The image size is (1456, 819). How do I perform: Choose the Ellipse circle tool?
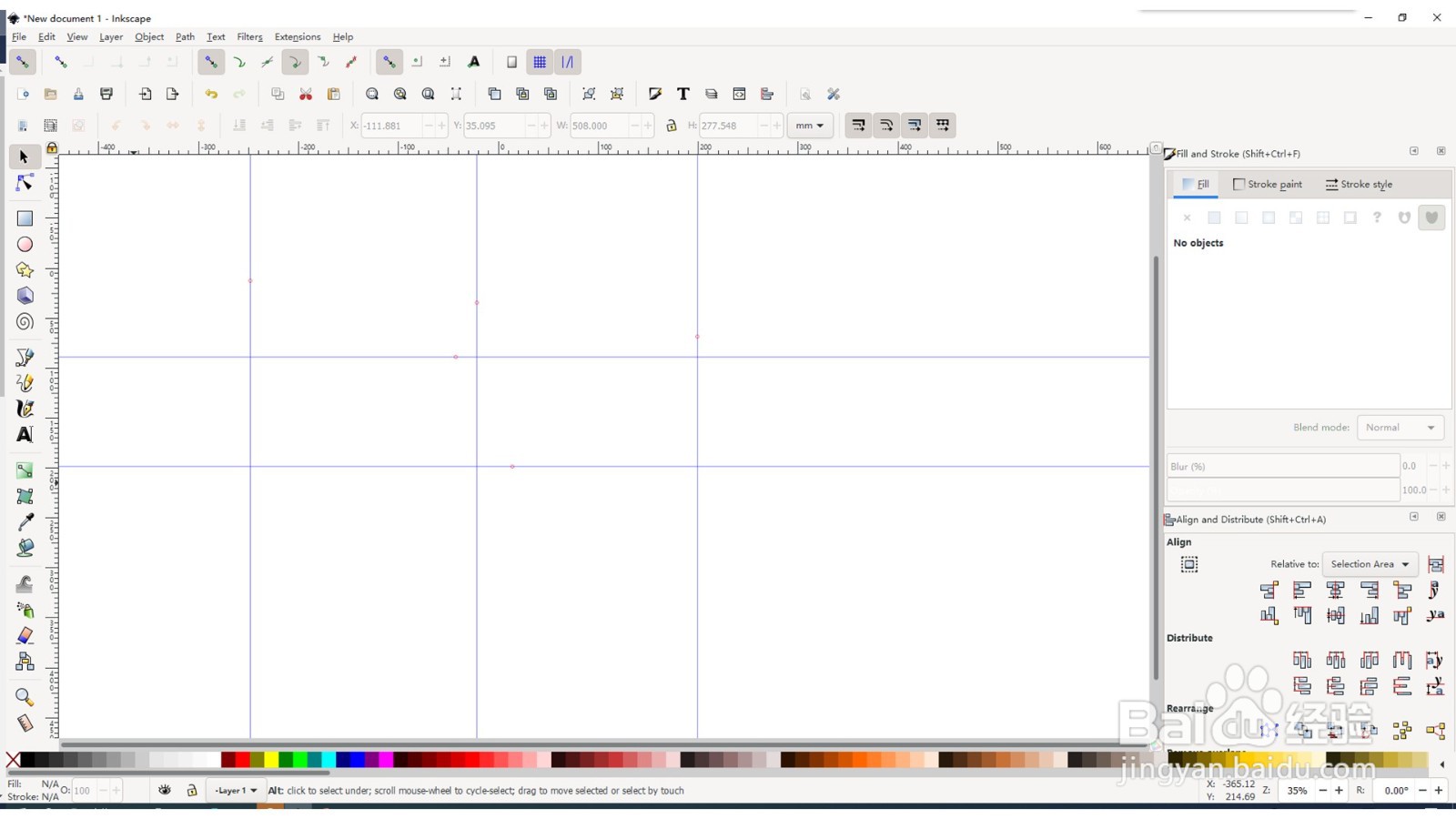pos(25,244)
